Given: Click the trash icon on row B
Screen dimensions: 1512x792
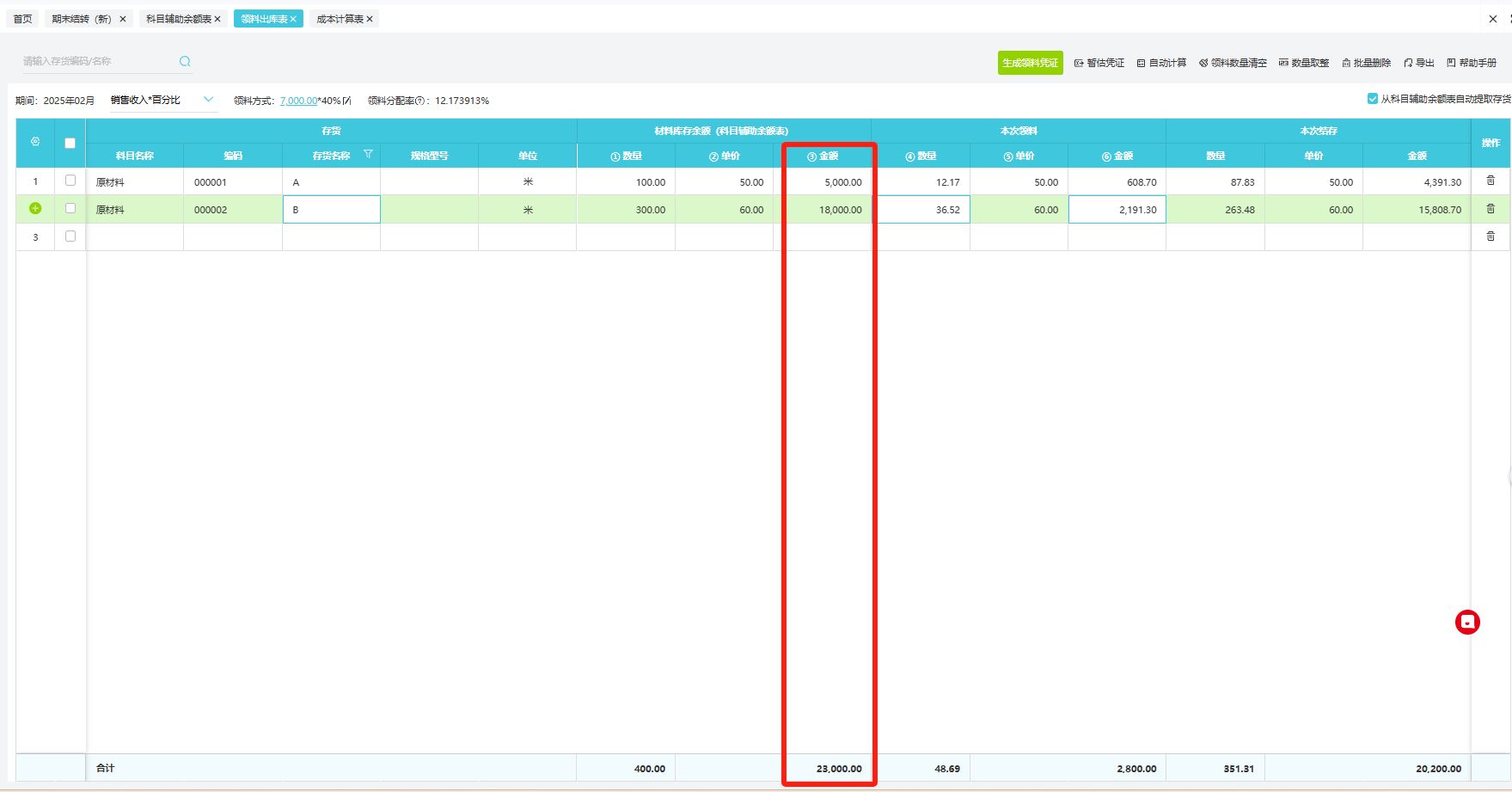Looking at the screenshot, I should click(1491, 209).
